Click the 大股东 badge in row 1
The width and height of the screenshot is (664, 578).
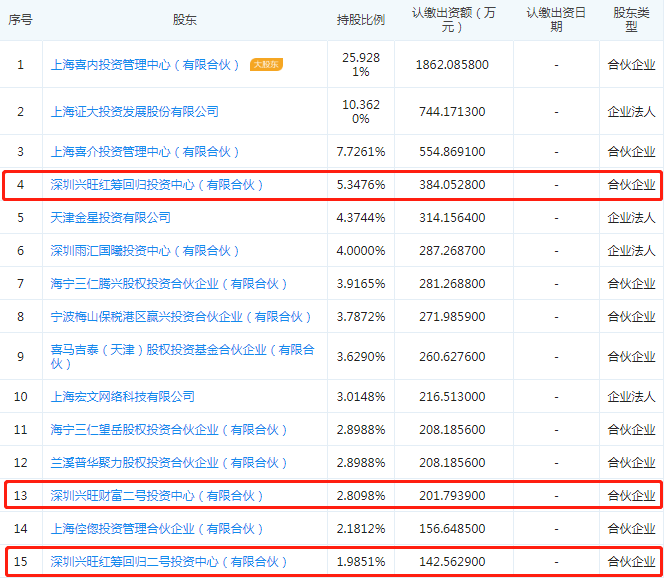tap(267, 65)
